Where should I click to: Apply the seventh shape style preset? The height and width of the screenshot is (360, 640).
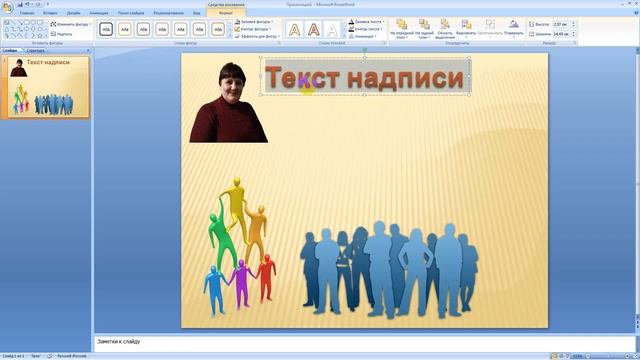218,29
